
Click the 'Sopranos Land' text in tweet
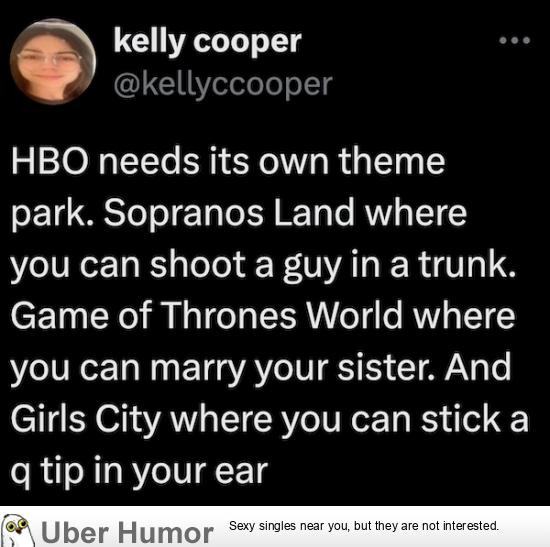pos(229,213)
